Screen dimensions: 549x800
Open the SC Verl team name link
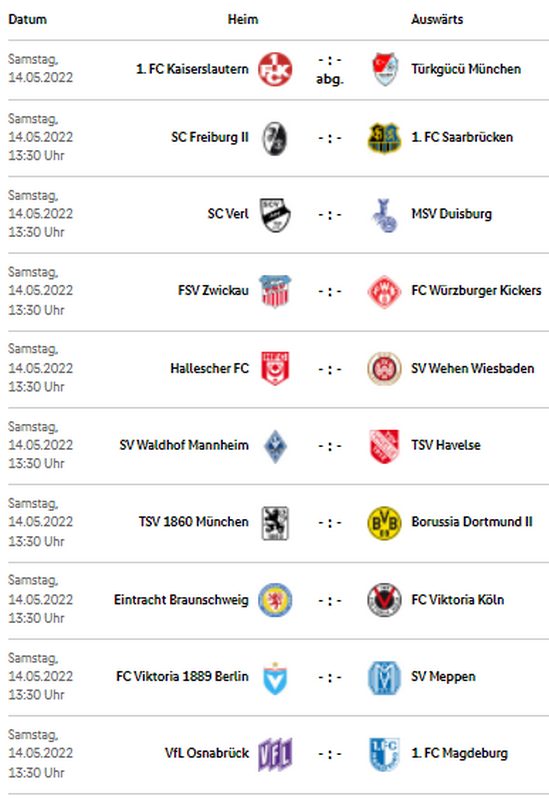click(x=228, y=214)
